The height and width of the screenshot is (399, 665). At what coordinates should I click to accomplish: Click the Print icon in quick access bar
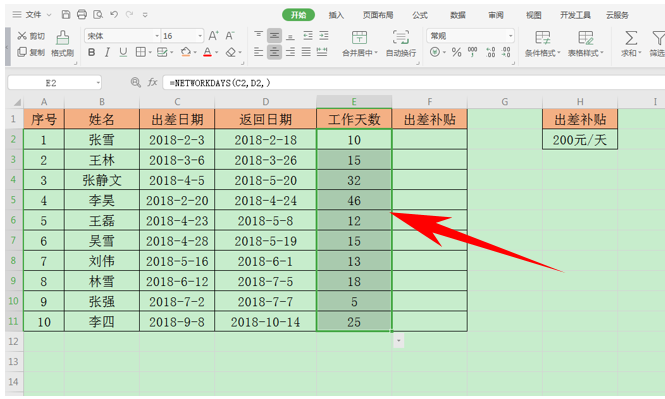[x=82, y=15]
